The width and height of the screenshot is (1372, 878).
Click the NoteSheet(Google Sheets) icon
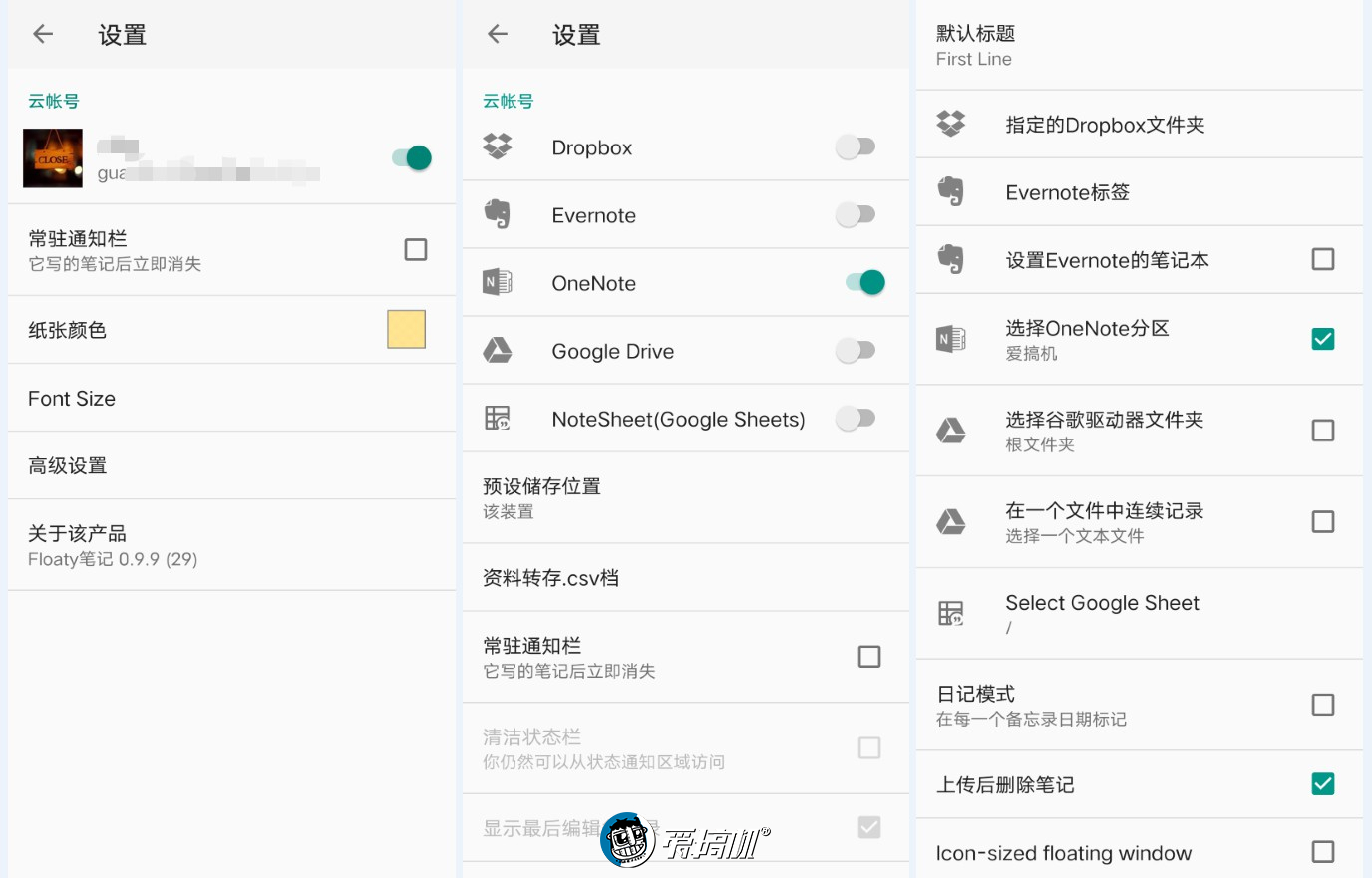(498, 419)
